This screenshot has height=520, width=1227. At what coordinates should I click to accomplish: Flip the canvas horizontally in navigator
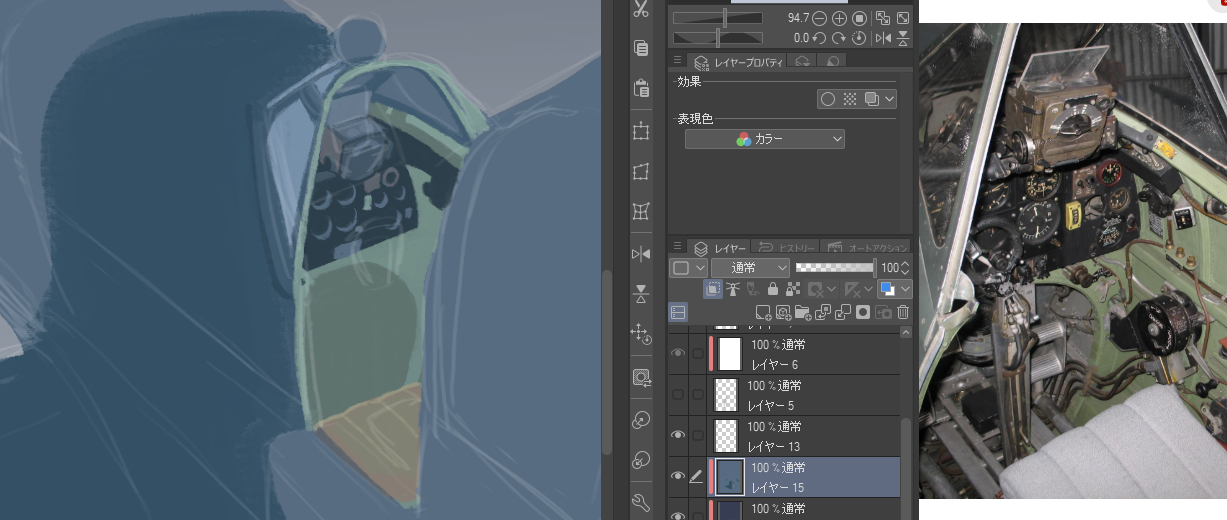pos(883,38)
